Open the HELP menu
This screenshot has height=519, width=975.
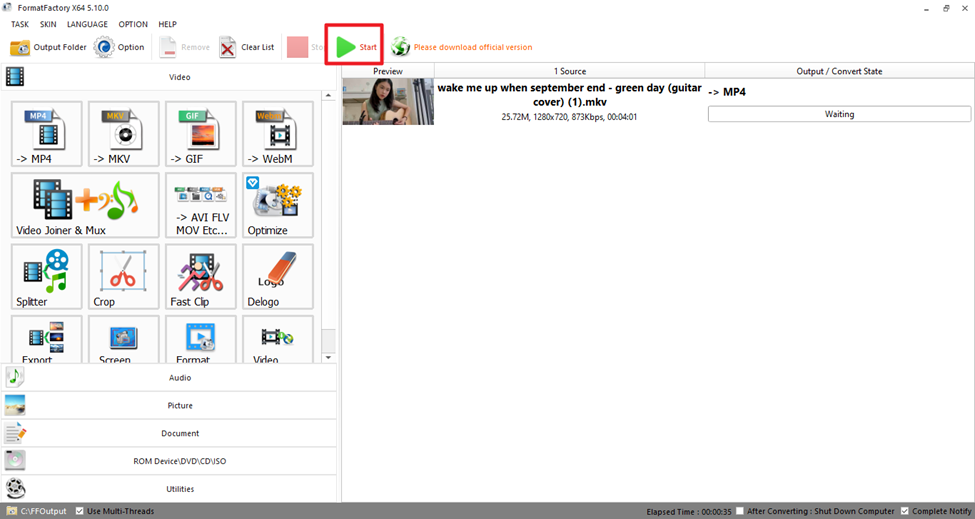click(x=167, y=24)
